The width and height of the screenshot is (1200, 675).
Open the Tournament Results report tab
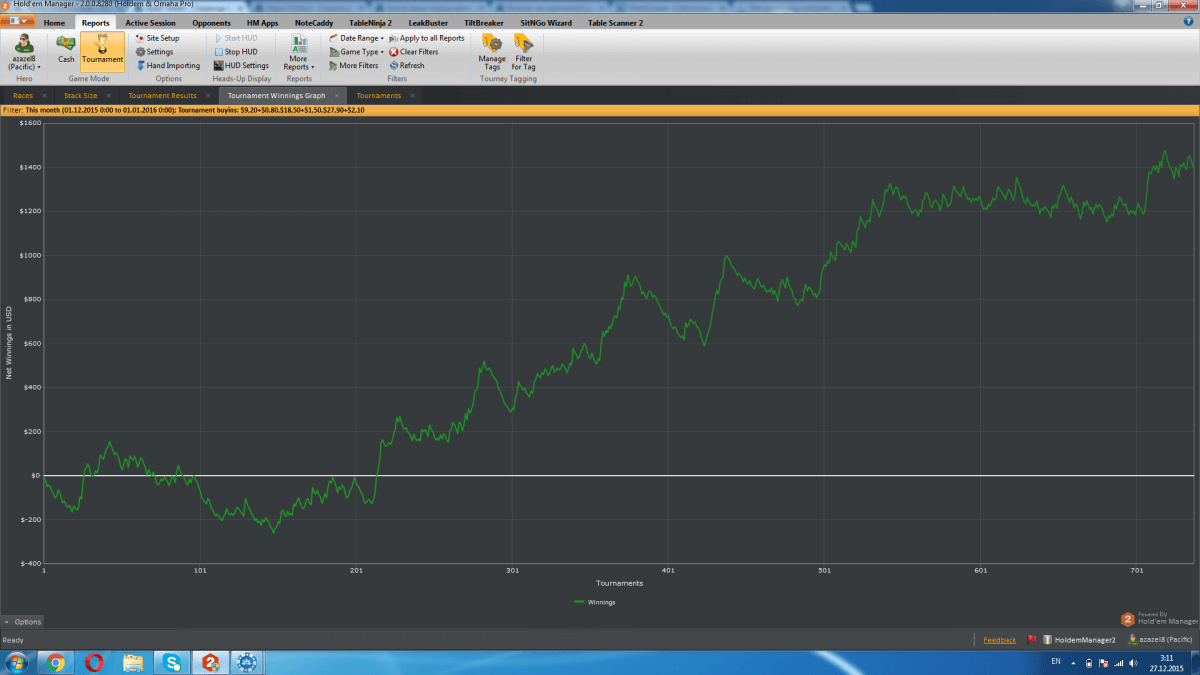tap(162, 96)
